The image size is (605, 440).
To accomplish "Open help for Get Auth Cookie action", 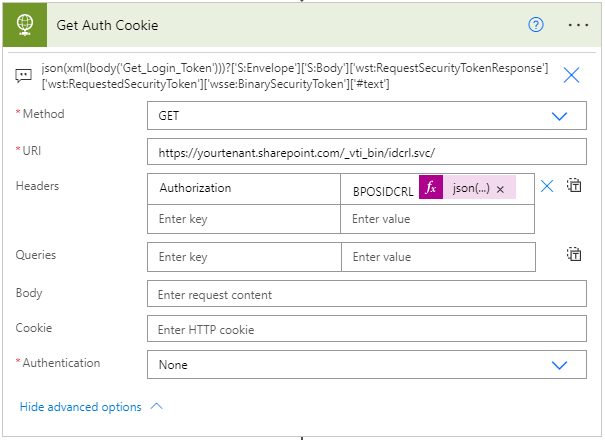I will [535, 24].
